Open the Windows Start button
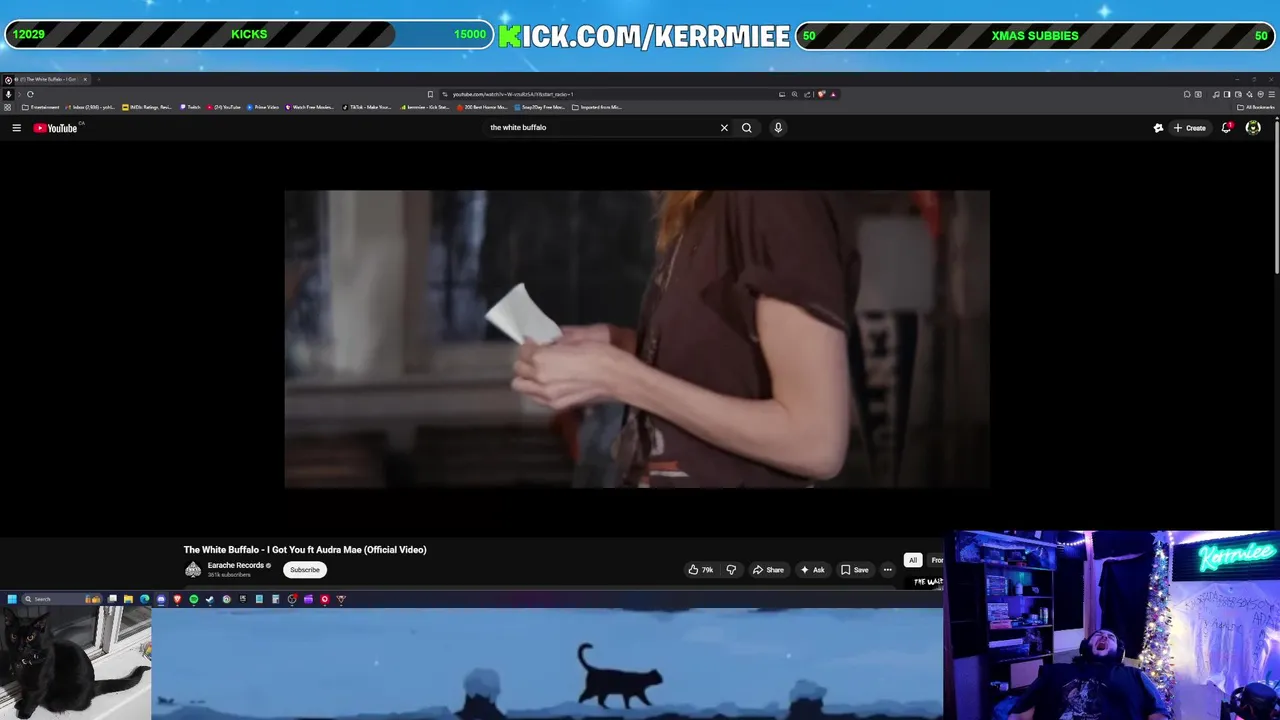1280x720 pixels. click(x=12, y=599)
